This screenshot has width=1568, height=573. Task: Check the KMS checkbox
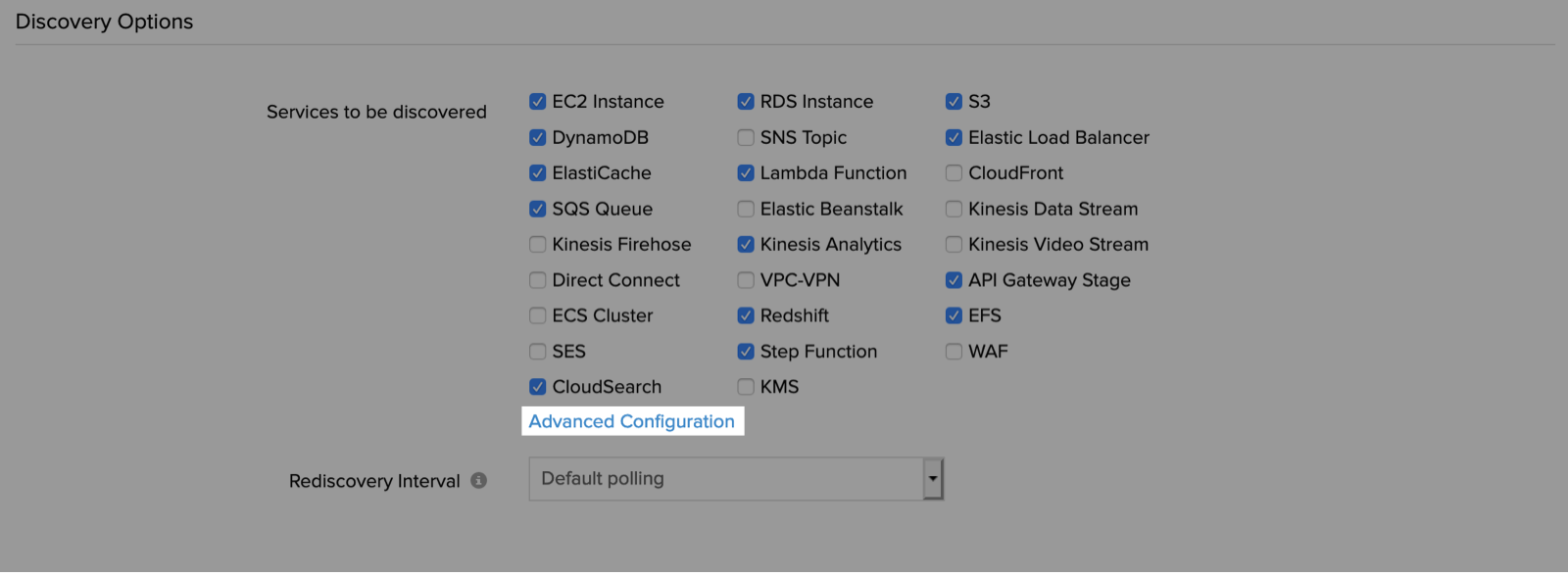[746, 387]
